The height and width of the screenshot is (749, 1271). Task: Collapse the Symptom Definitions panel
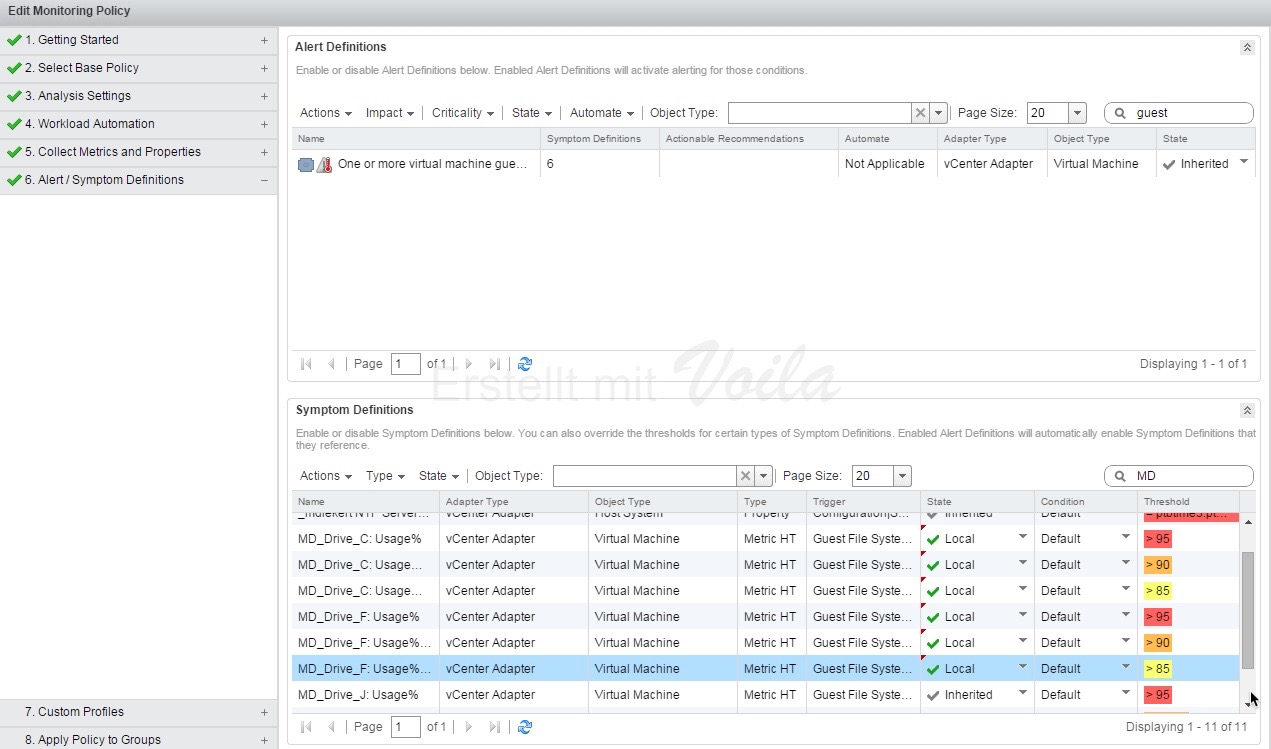point(1247,410)
